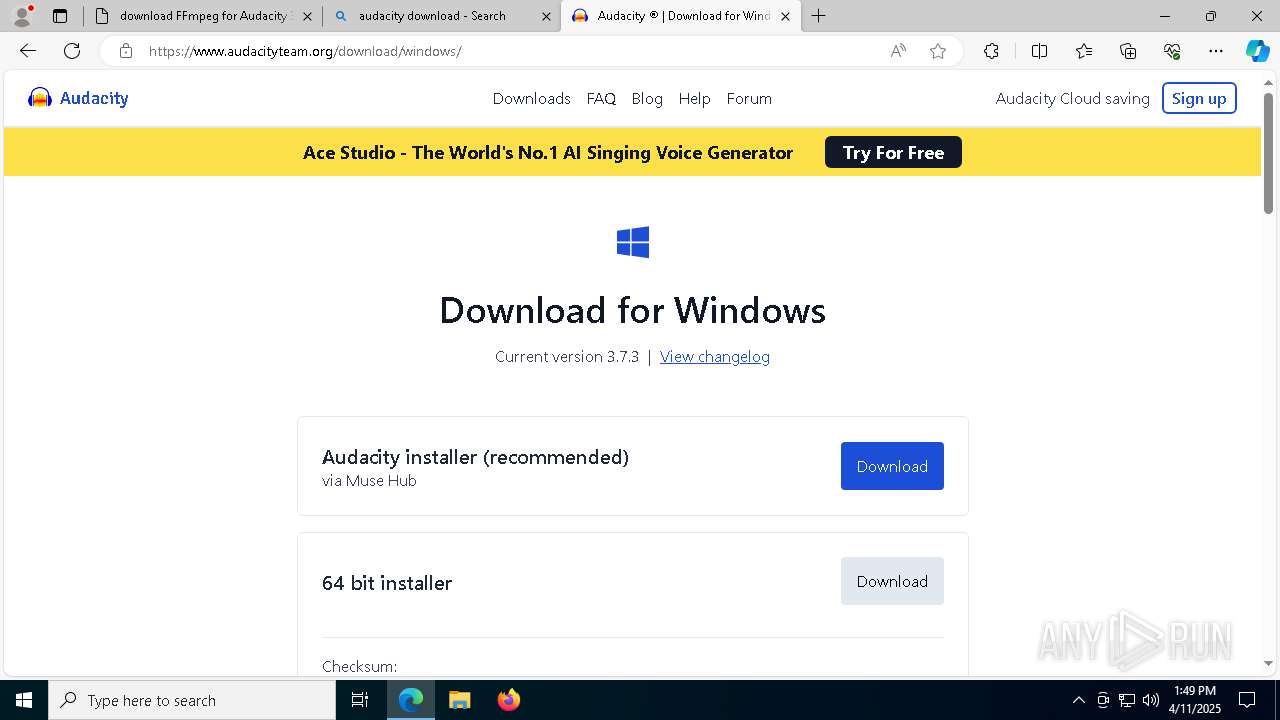Screen dimensions: 1280x720
Task: Toggle Split screen icon
Action: (x=1039, y=51)
